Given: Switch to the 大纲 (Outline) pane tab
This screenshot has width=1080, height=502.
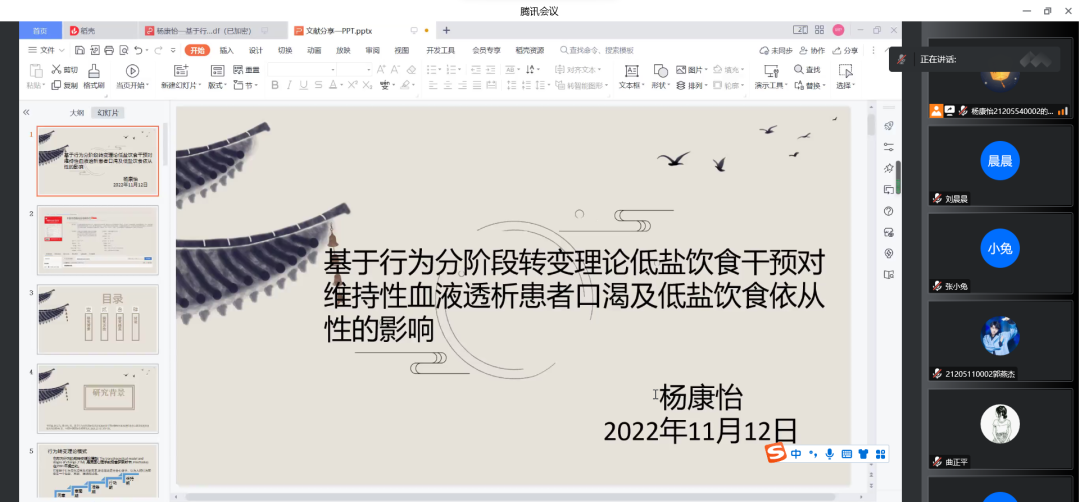Looking at the screenshot, I should [x=76, y=113].
